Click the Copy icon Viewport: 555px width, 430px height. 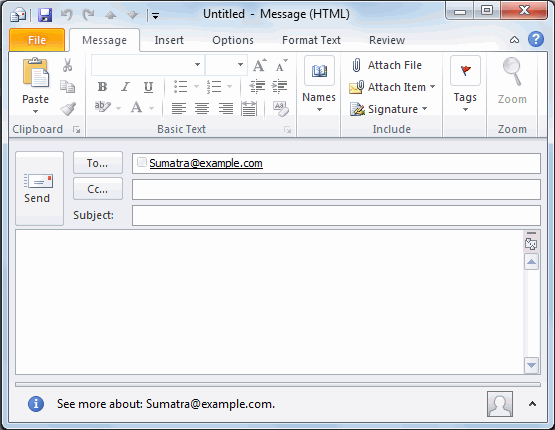pyautogui.click(x=67, y=87)
